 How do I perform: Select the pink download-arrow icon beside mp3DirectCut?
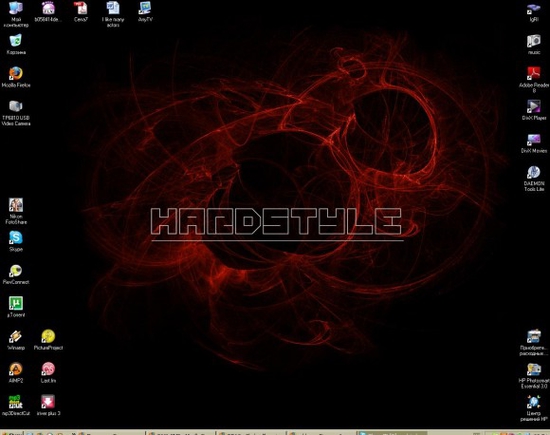coord(48,406)
